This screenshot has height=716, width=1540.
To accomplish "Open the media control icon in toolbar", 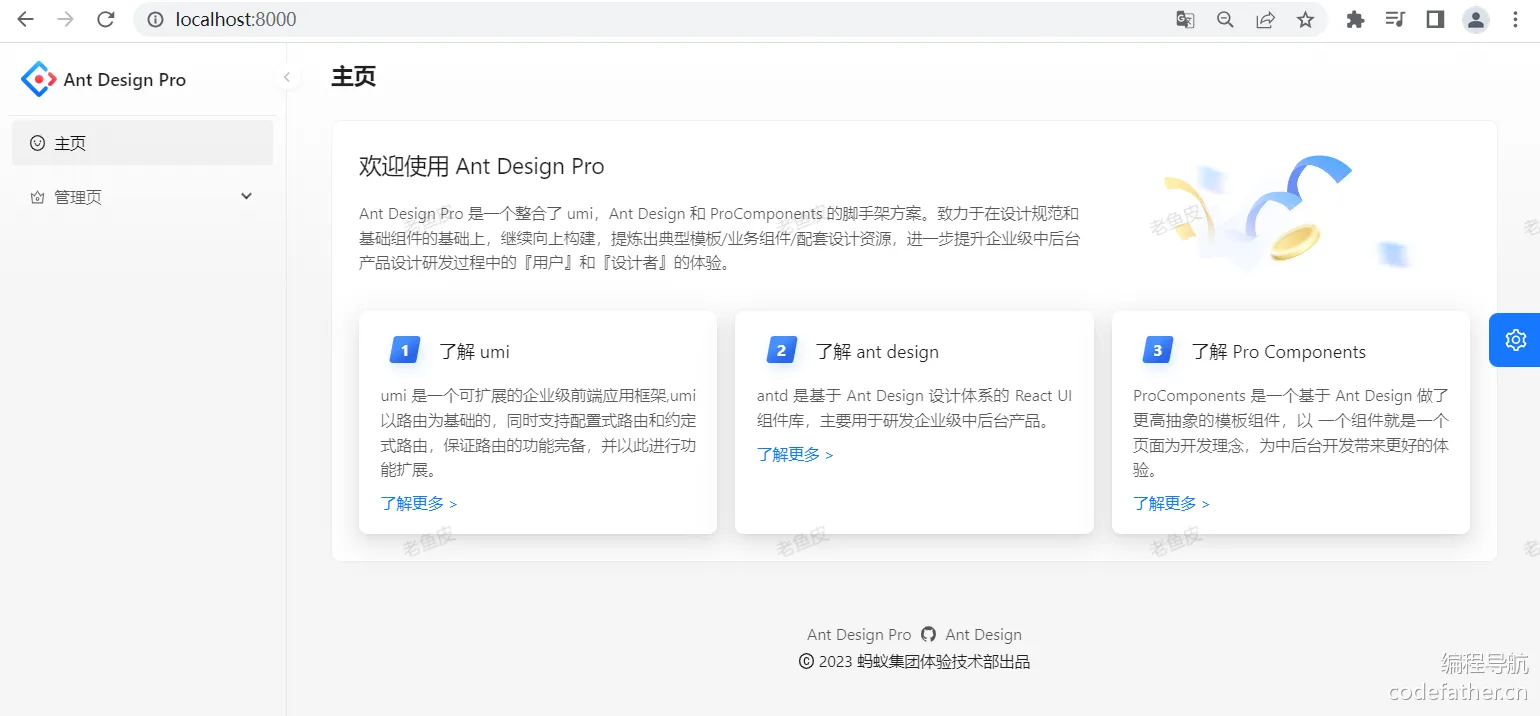I will tap(1395, 19).
